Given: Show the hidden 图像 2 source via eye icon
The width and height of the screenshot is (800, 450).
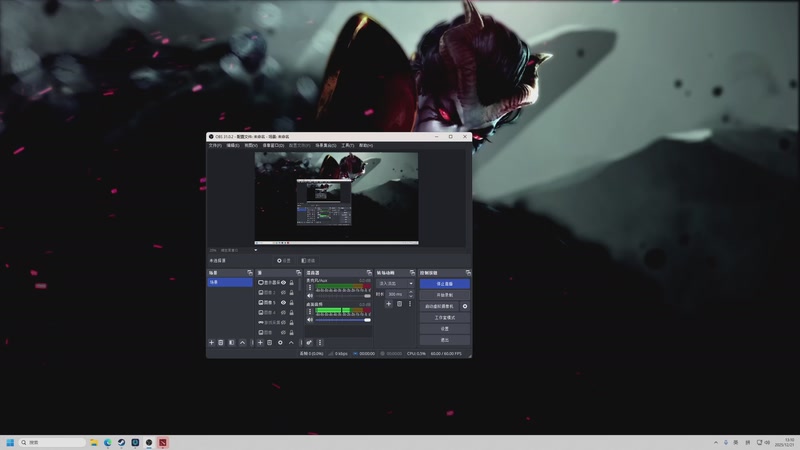Looking at the screenshot, I should tap(284, 293).
